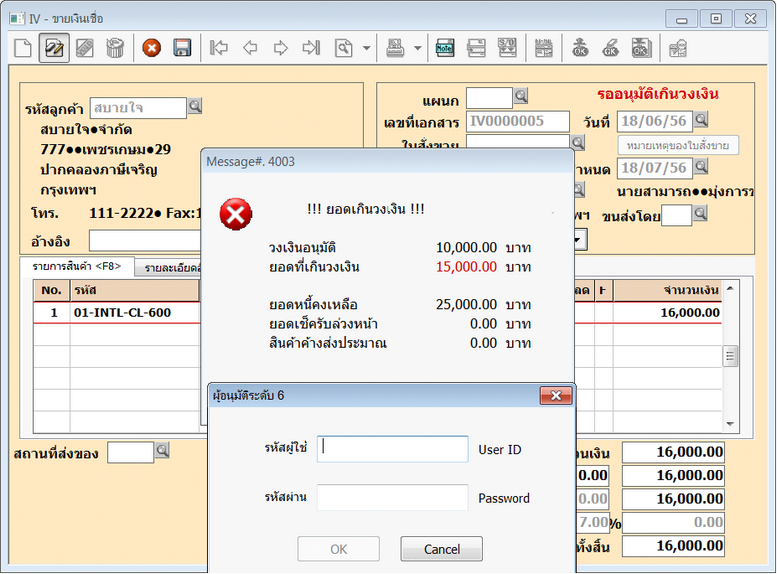This screenshot has width=777, height=574.
Task: Click the red cancel X toolbar icon
Action: point(151,47)
